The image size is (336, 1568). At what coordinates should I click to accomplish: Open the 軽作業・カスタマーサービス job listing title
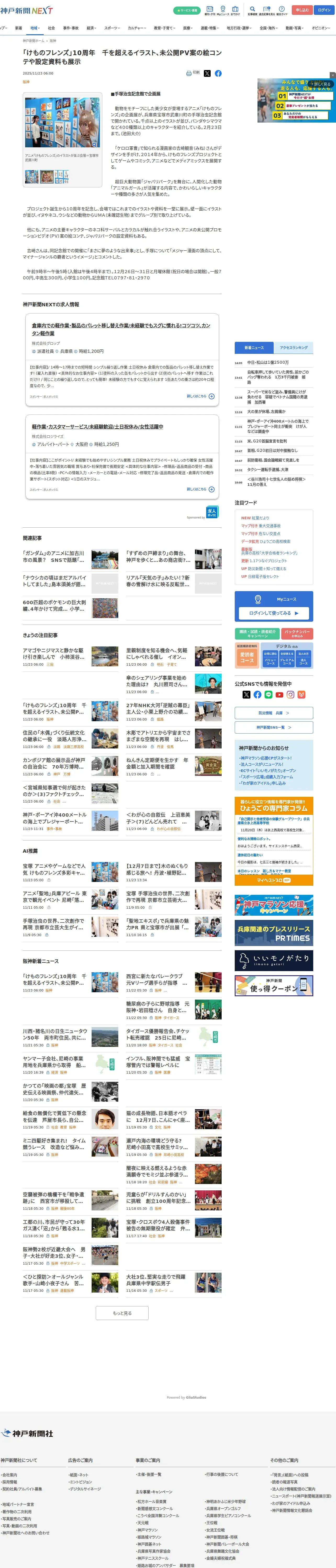[x=98, y=427]
